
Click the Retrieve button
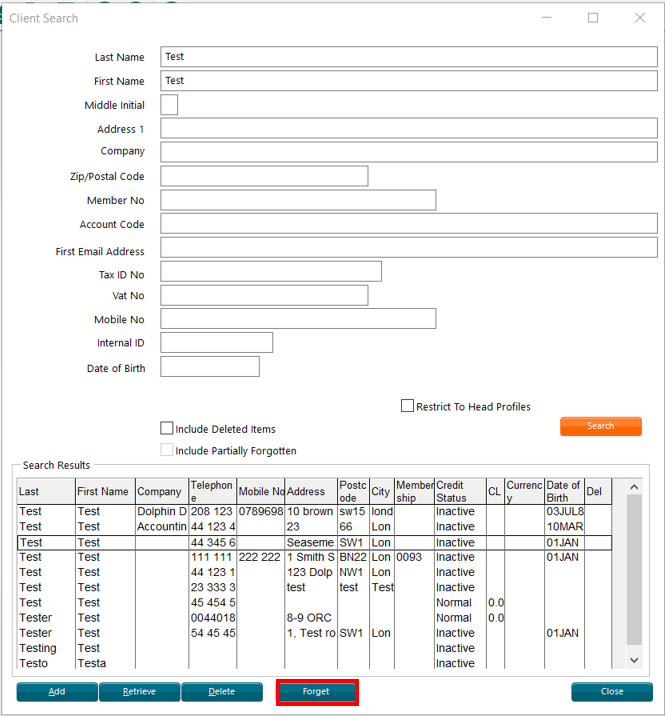tap(139, 692)
